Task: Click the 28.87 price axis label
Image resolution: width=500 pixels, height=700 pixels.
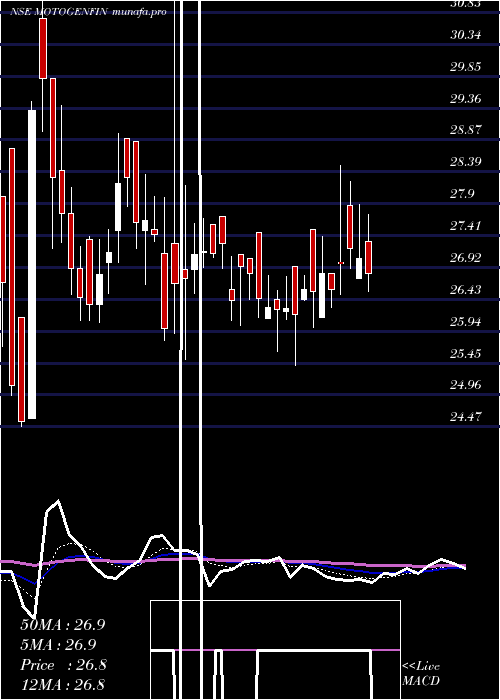Action: [x=466, y=130]
